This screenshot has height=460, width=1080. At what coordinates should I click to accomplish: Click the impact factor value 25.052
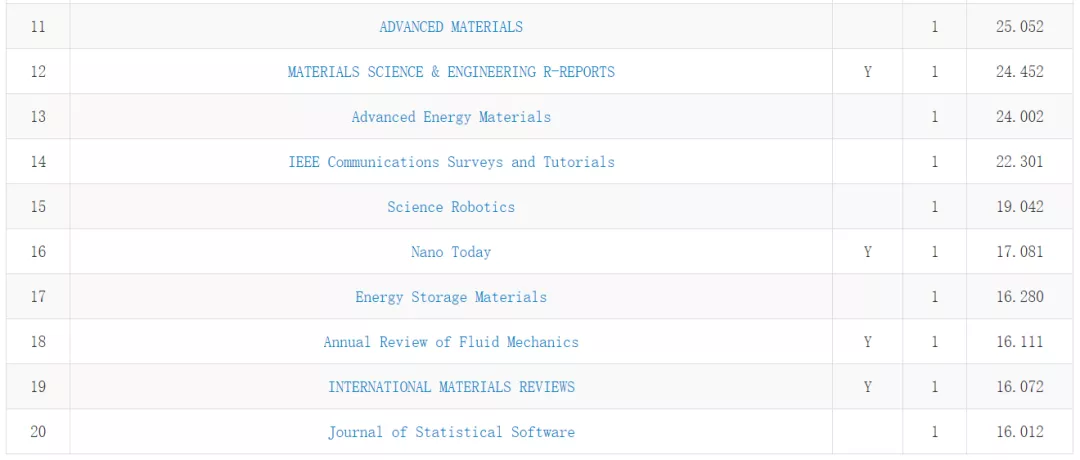(x=1019, y=27)
